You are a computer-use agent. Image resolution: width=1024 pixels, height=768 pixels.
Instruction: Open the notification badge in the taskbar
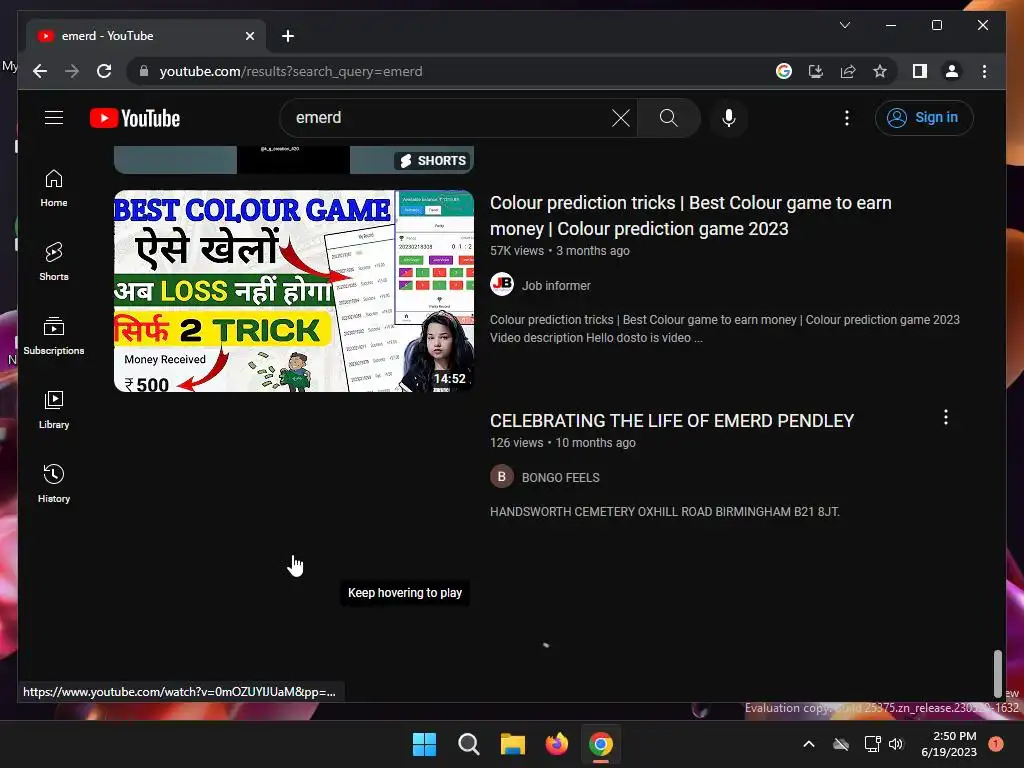(x=996, y=743)
